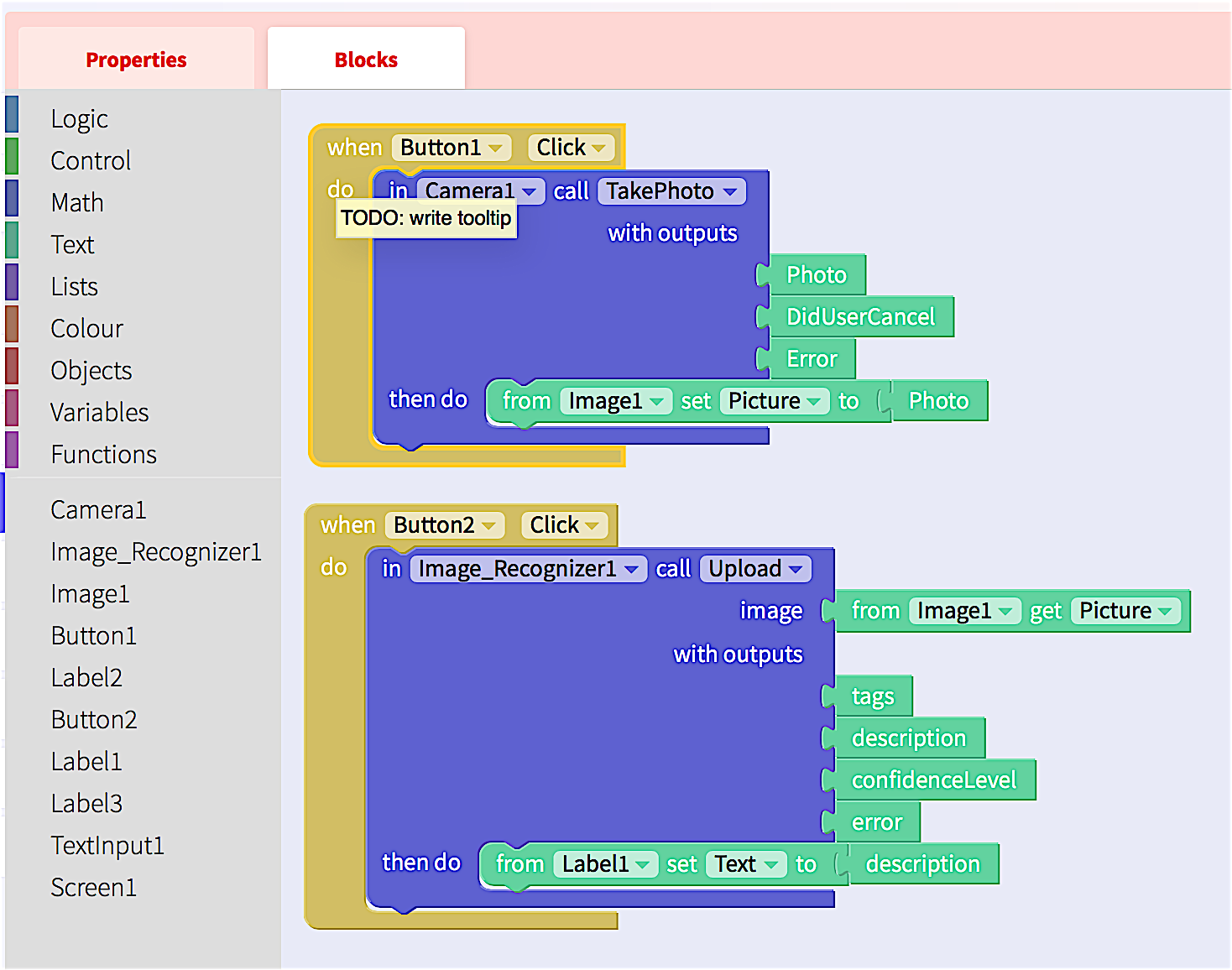Click the DidUserCancel output block

(859, 317)
